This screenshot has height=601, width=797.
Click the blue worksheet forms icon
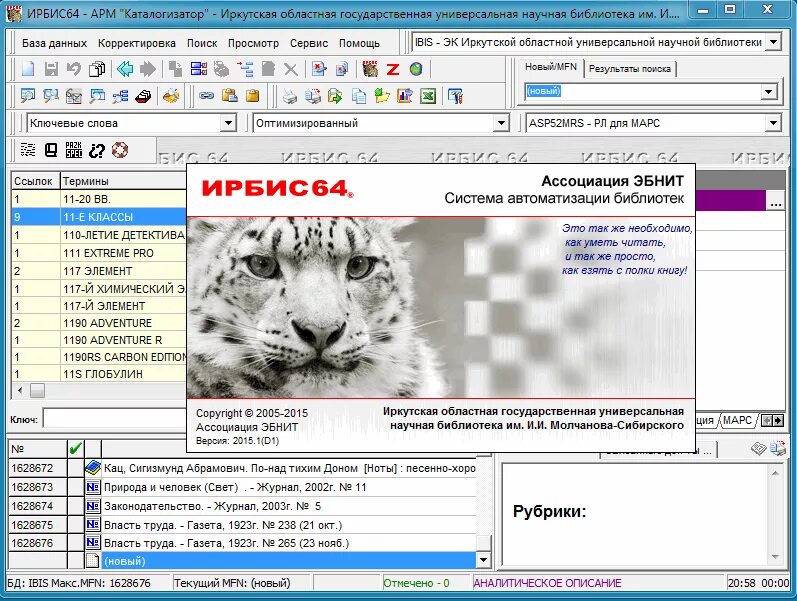pos(199,69)
